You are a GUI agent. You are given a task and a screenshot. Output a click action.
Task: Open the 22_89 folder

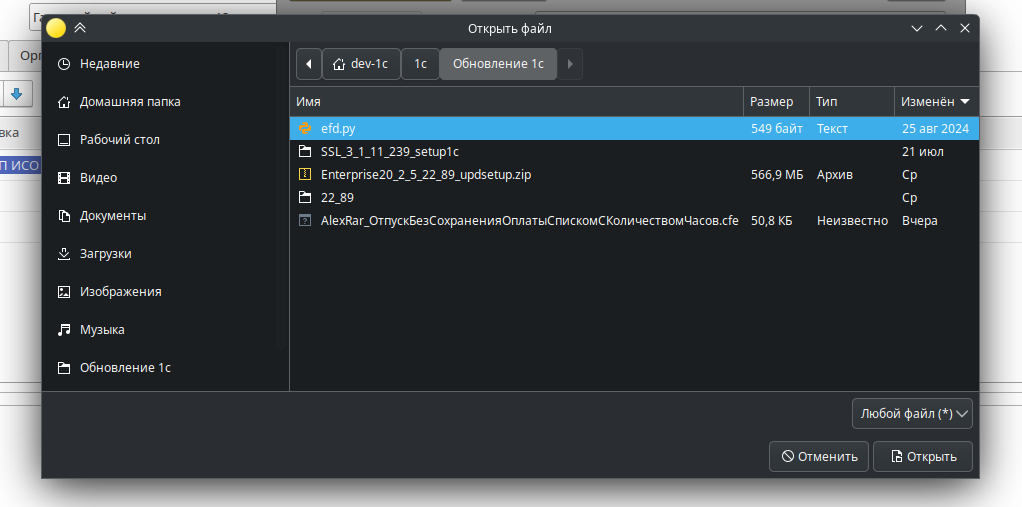337,197
